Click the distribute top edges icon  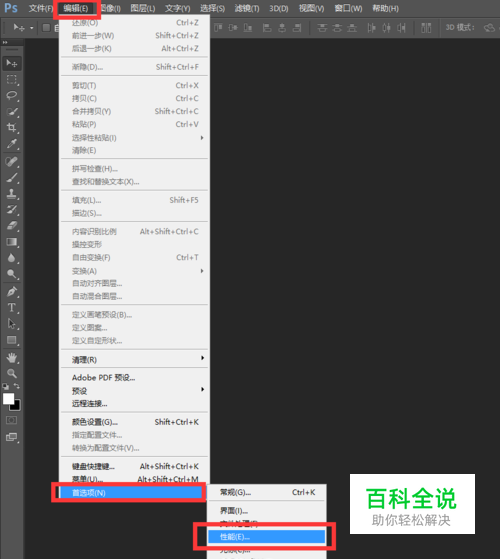[322, 27]
